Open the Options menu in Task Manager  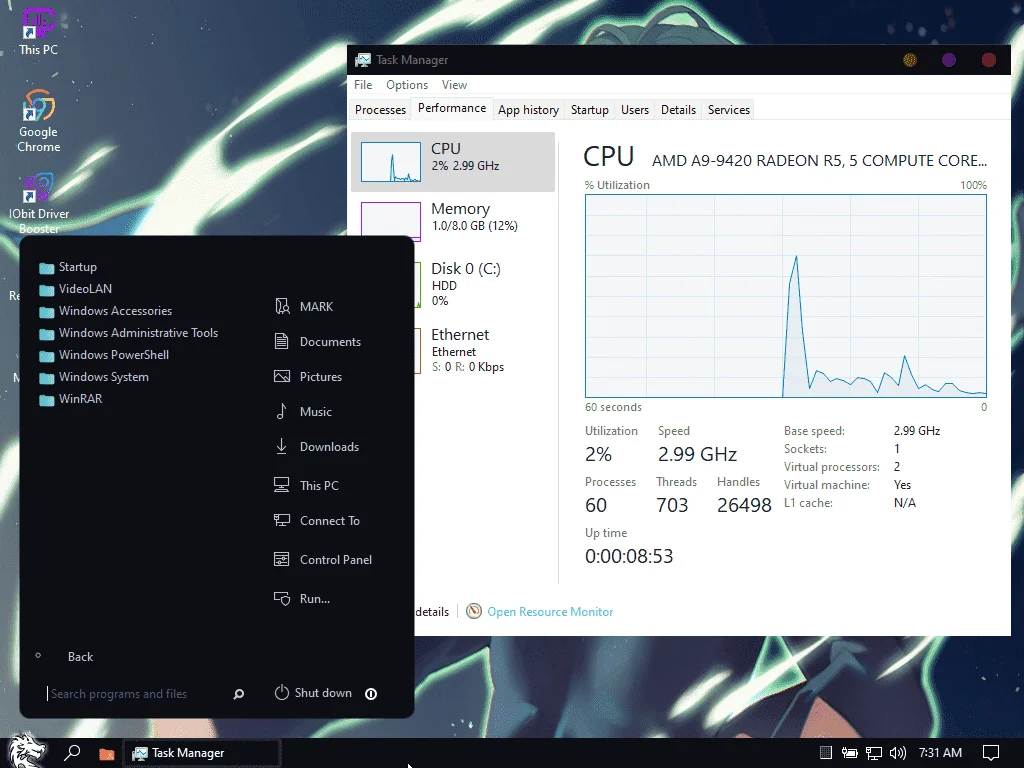pos(407,85)
